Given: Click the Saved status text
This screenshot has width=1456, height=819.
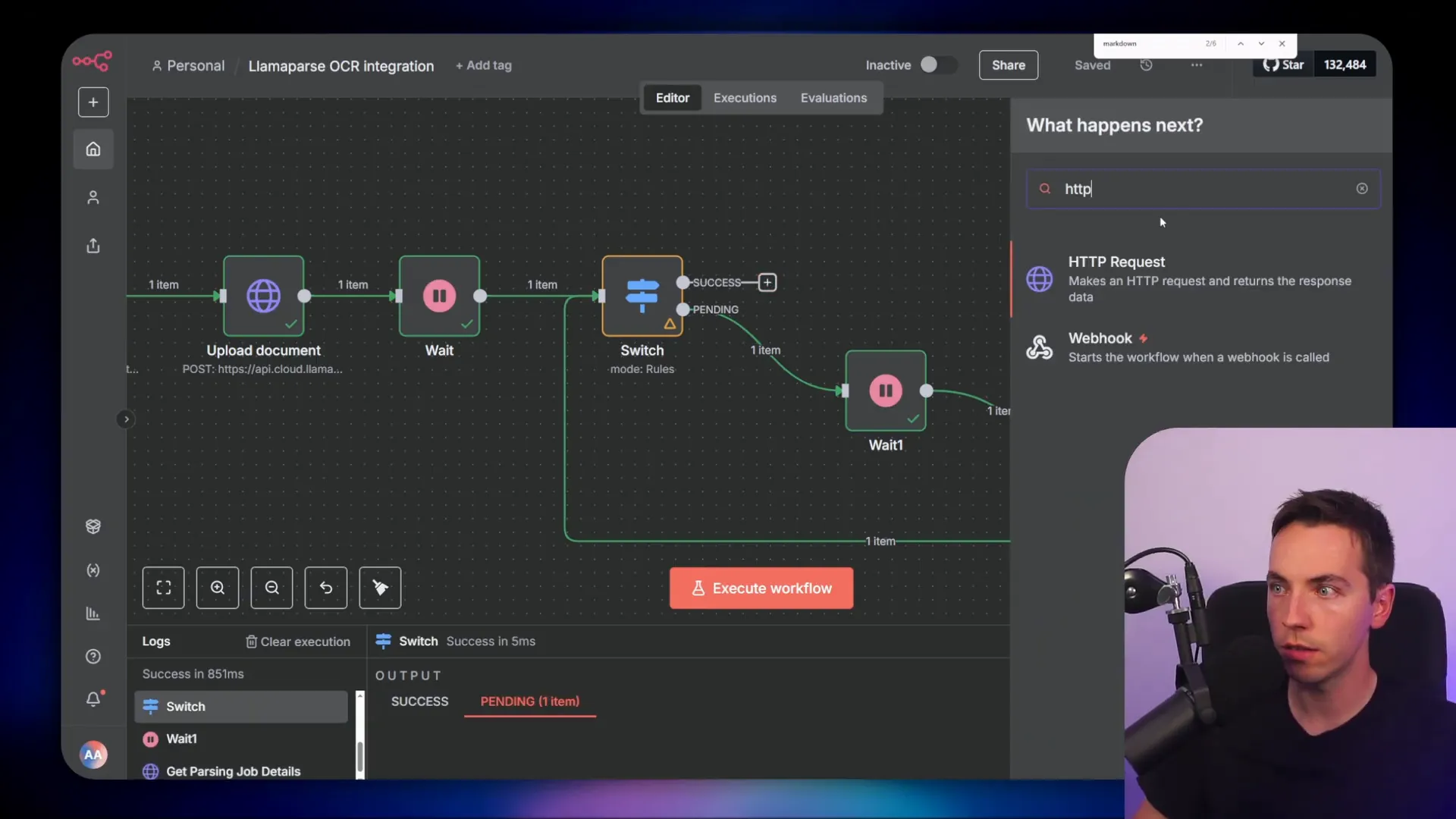Looking at the screenshot, I should coord(1092,65).
